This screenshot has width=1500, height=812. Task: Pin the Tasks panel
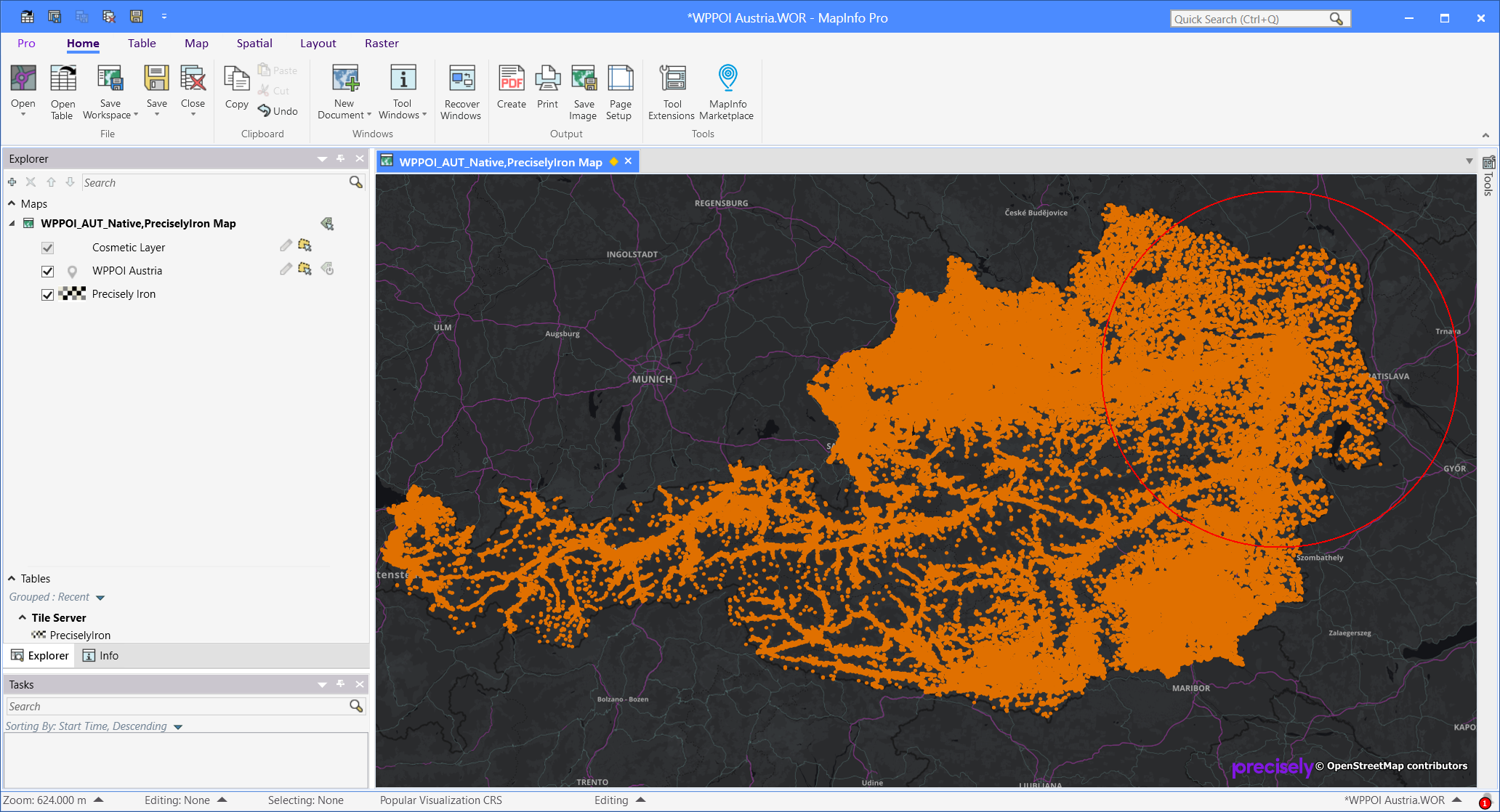(x=341, y=684)
